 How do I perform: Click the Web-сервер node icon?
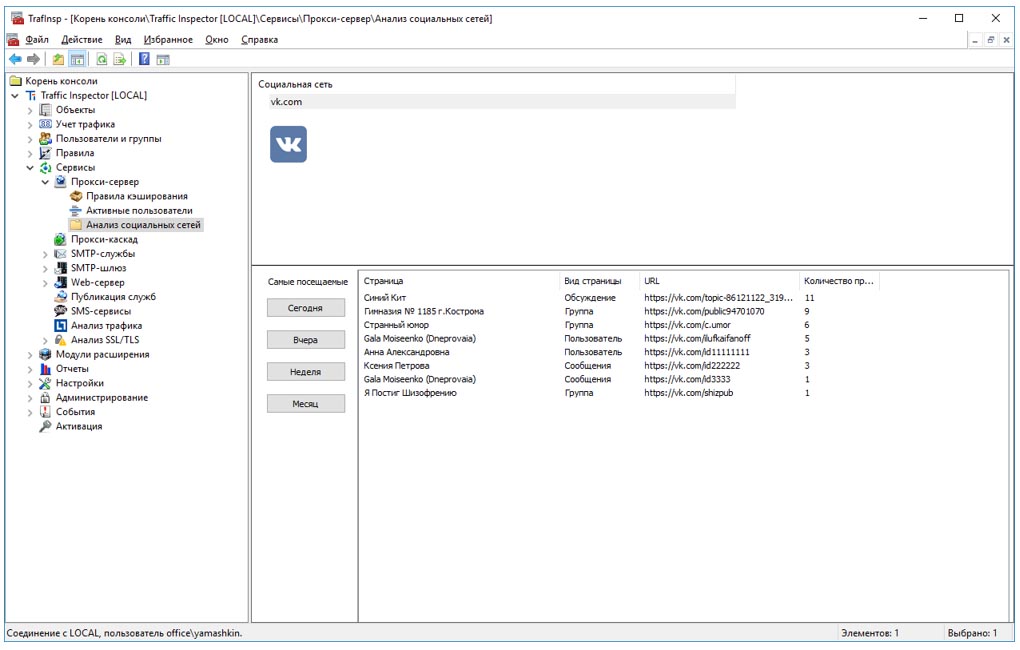point(60,282)
